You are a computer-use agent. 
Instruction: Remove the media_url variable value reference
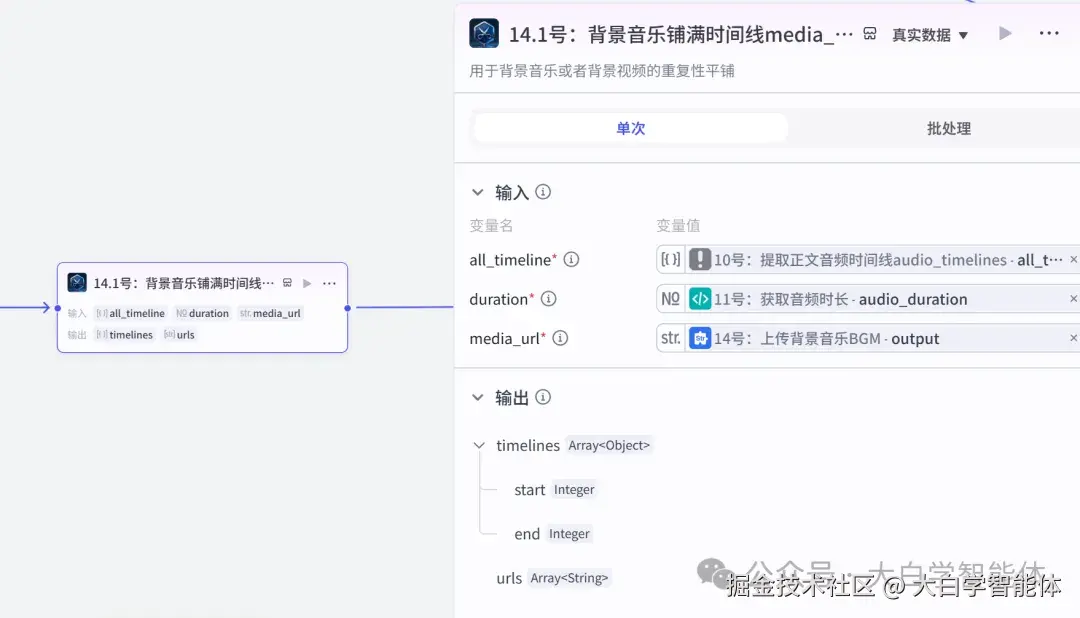tap(1073, 338)
